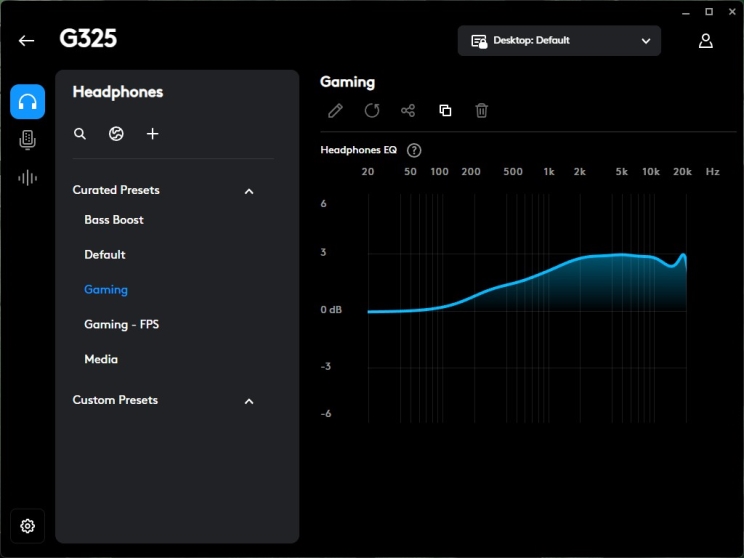Open the headphones tab in the sidebar
This screenshot has height=558, width=744.
pos(28,102)
